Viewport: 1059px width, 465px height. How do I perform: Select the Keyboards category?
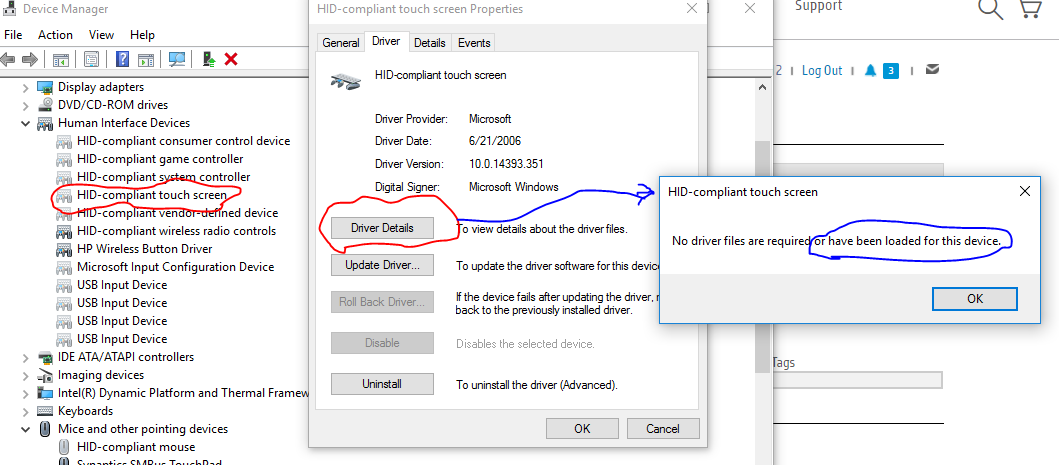[x=85, y=411]
